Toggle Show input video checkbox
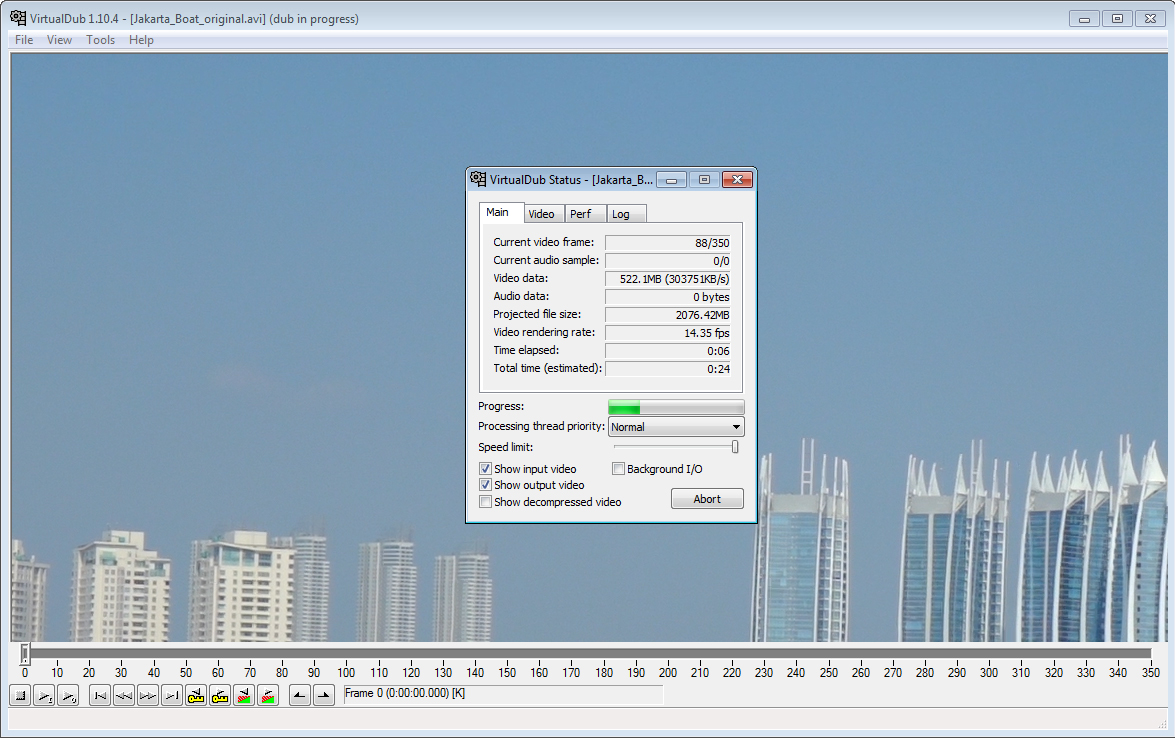Image resolution: width=1175 pixels, height=738 pixels. (485, 468)
